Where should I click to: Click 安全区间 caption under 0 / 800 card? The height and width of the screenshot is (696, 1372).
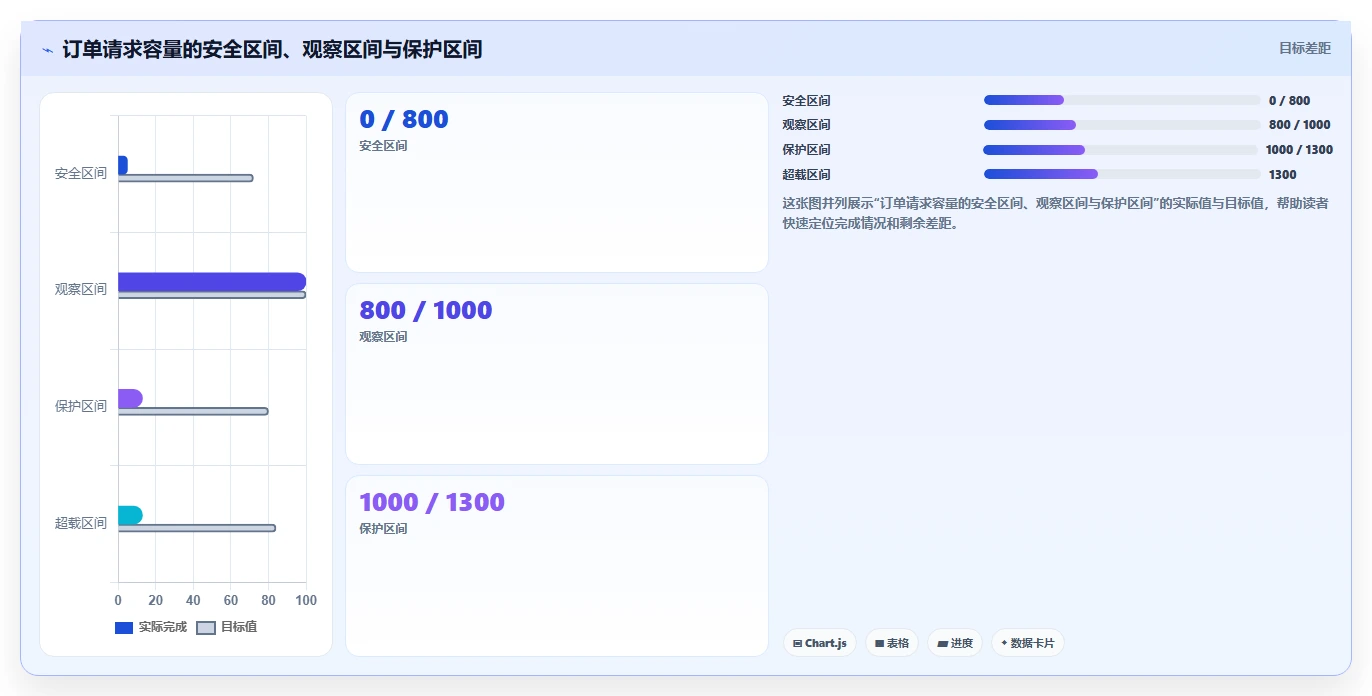pos(383,146)
